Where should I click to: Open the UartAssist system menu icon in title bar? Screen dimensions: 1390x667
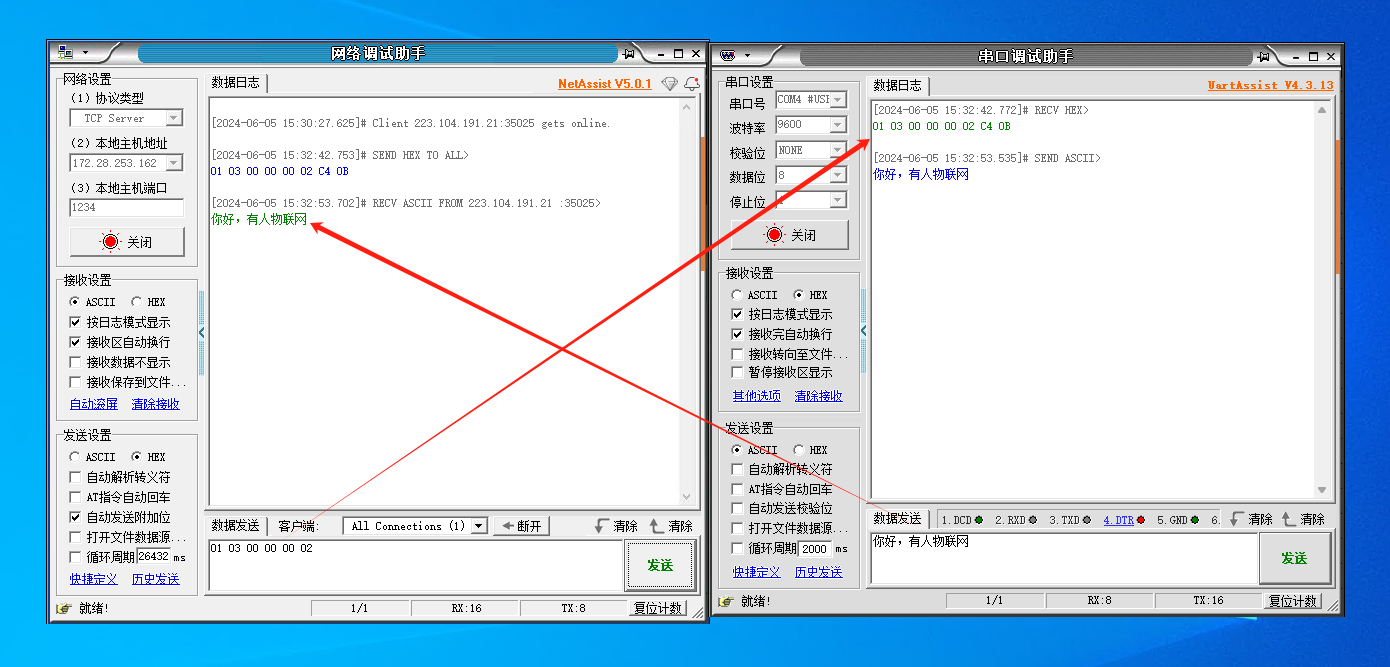tap(728, 56)
